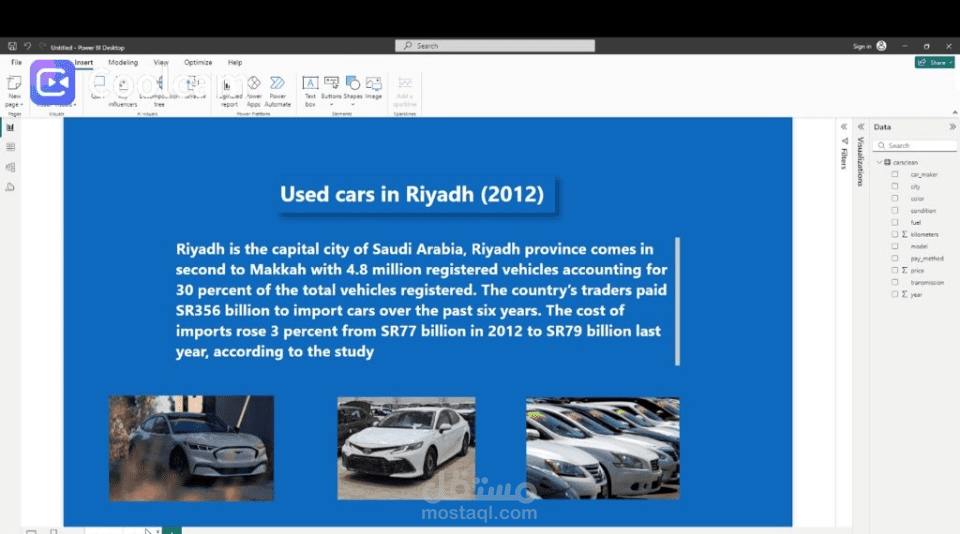This screenshot has width=960, height=534.
Task: Click the Filters funnel icon
Action: (844, 141)
